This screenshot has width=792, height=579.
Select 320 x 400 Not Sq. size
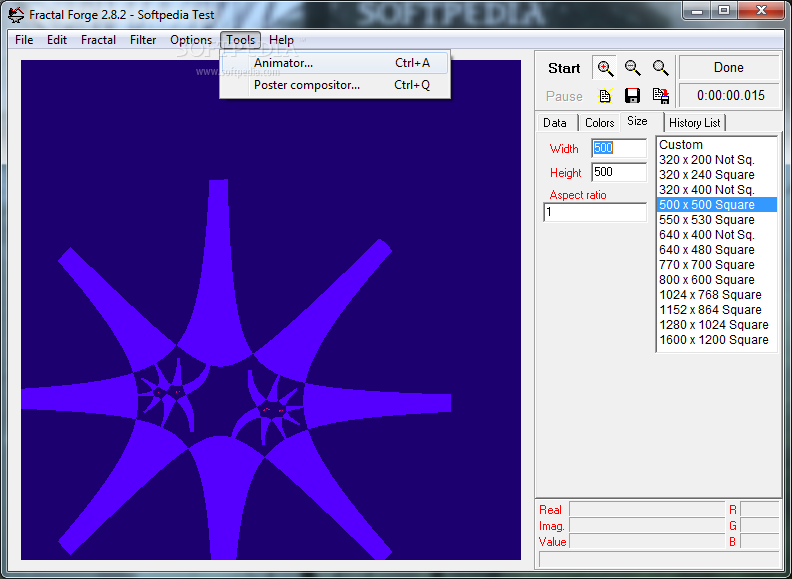click(x=716, y=190)
